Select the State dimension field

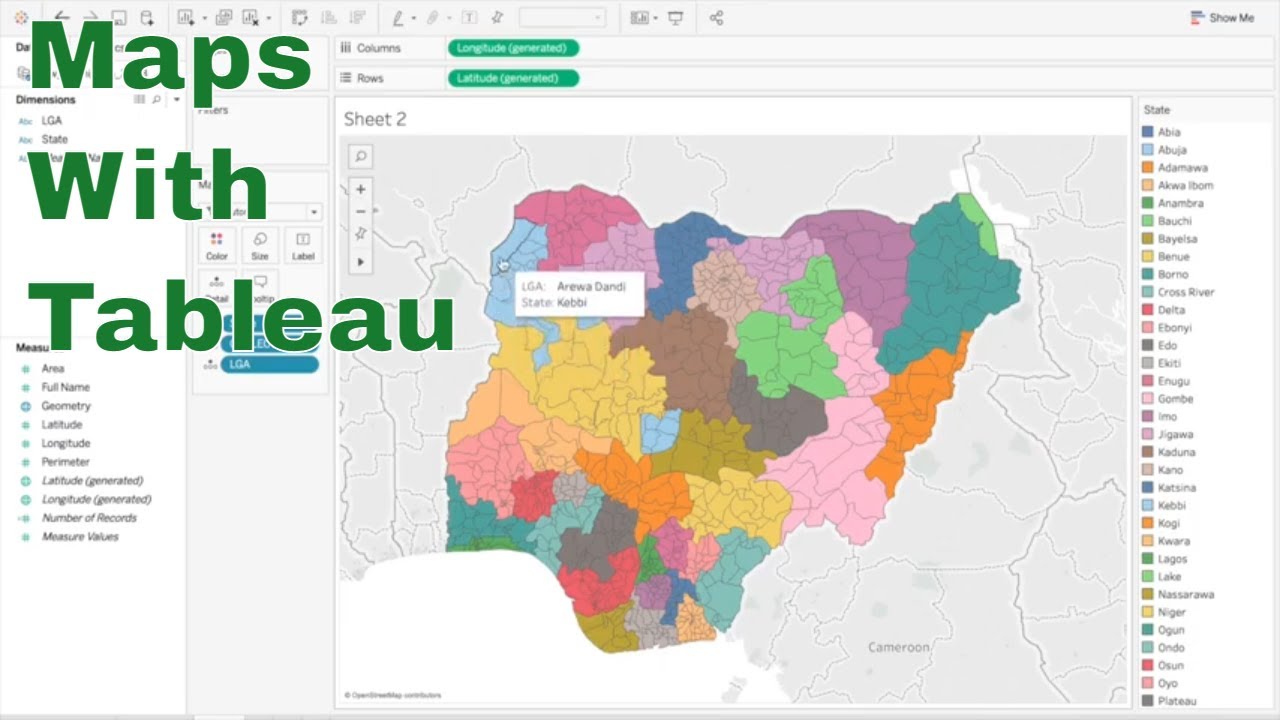click(54, 139)
